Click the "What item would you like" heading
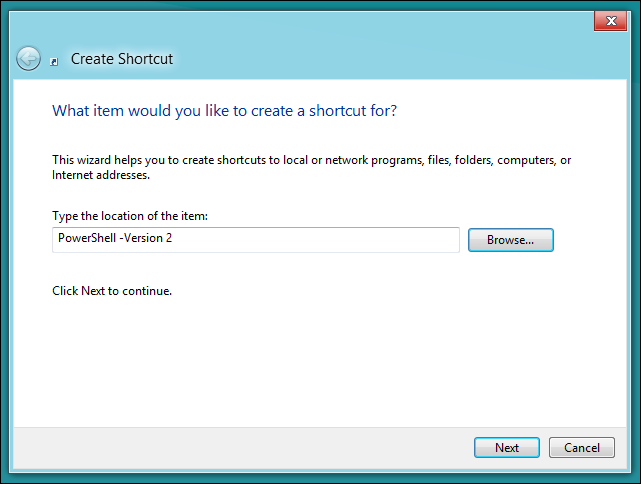This screenshot has height=484, width=641. (x=224, y=109)
